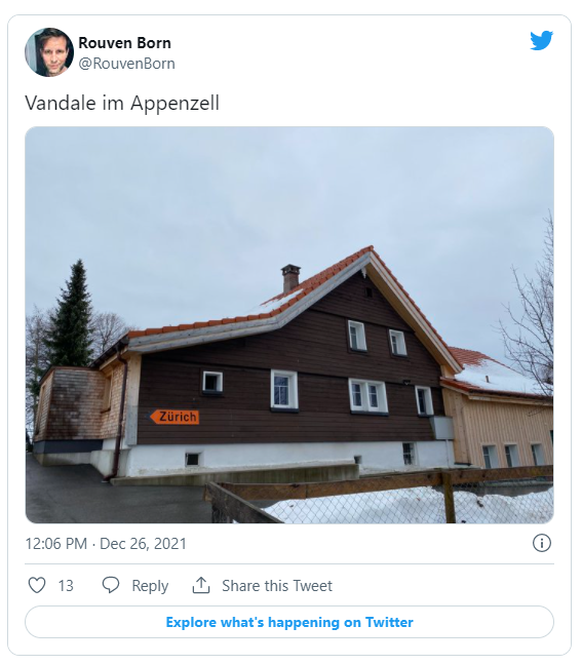582x665 pixels.
Task: Like the tweet with heart icon
Action: click(36, 585)
